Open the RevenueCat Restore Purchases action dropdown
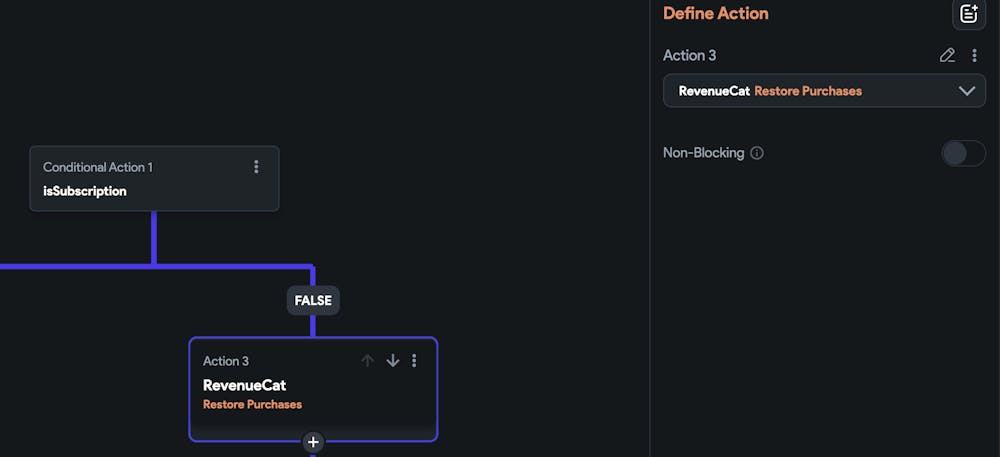This screenshot has width=1000, height=457. tap(824, 91)
